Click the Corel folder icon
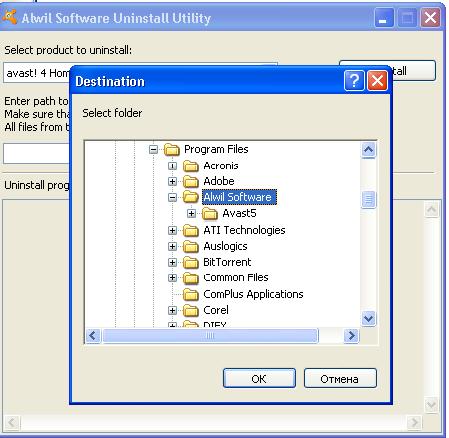Image resolution: width=449 pixels, height=438 pixels. [x=191, y=310]
